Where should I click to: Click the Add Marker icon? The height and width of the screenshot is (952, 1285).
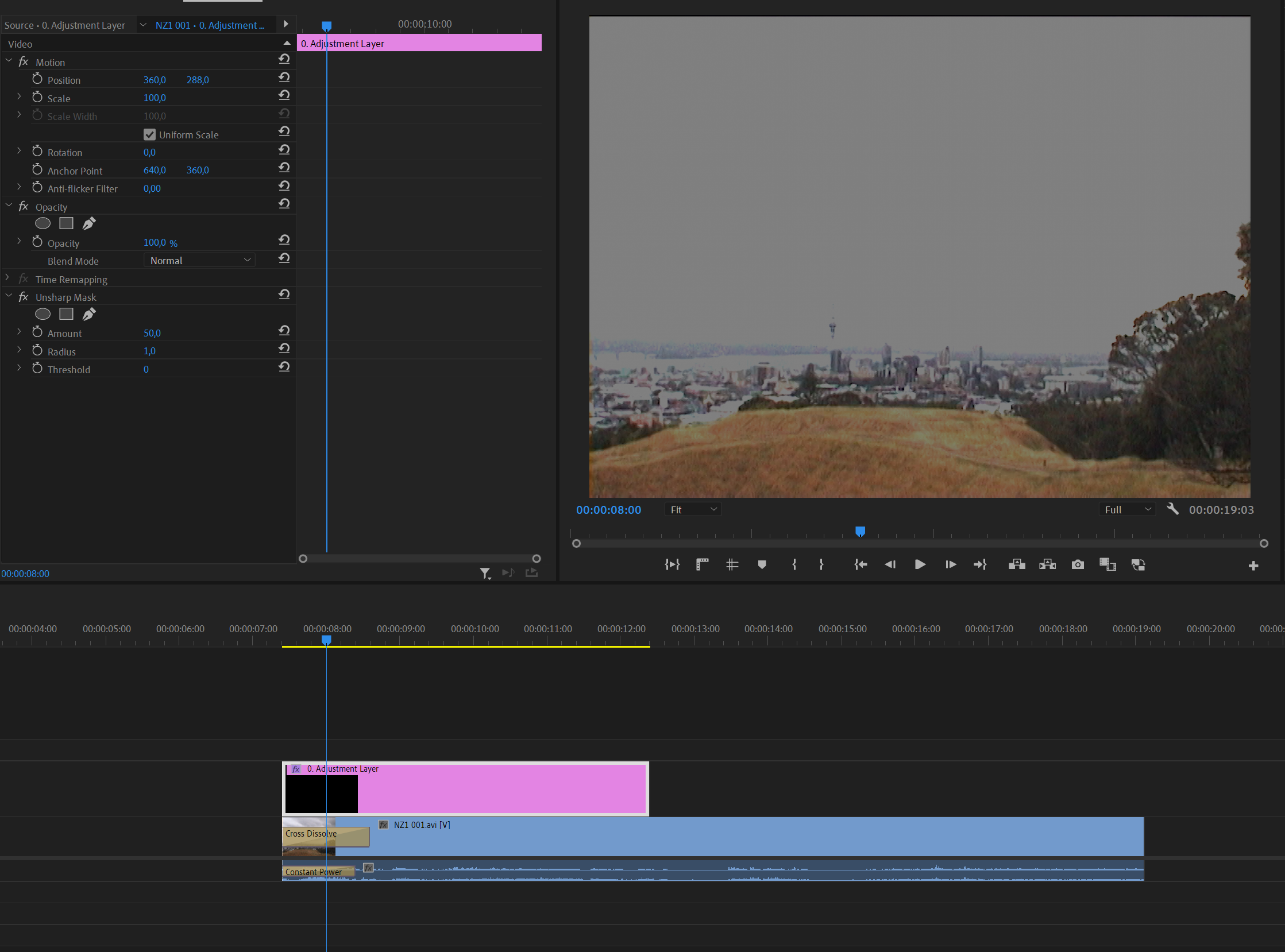[762, 565]
